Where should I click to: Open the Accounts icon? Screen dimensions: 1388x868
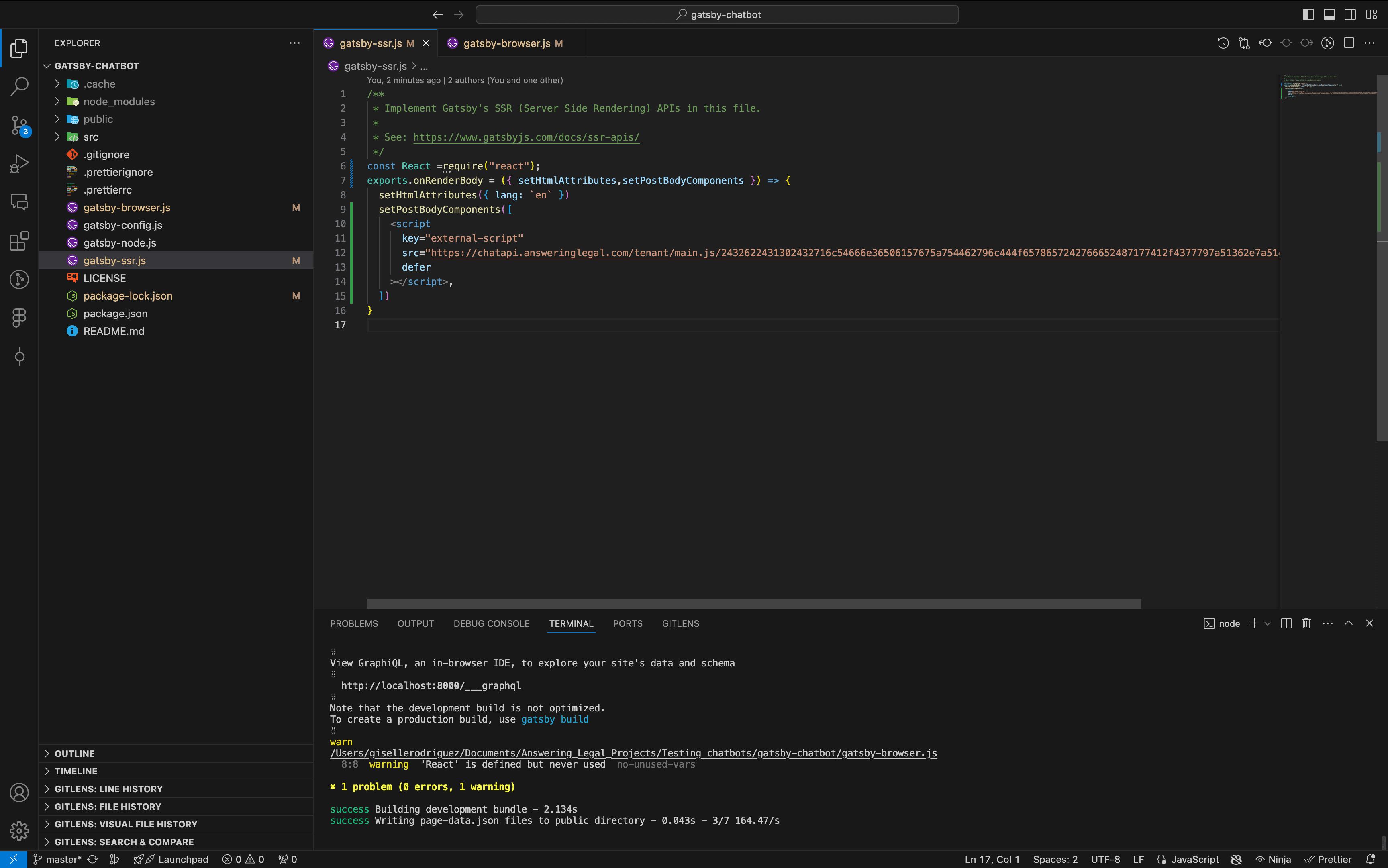coord(19,792)
